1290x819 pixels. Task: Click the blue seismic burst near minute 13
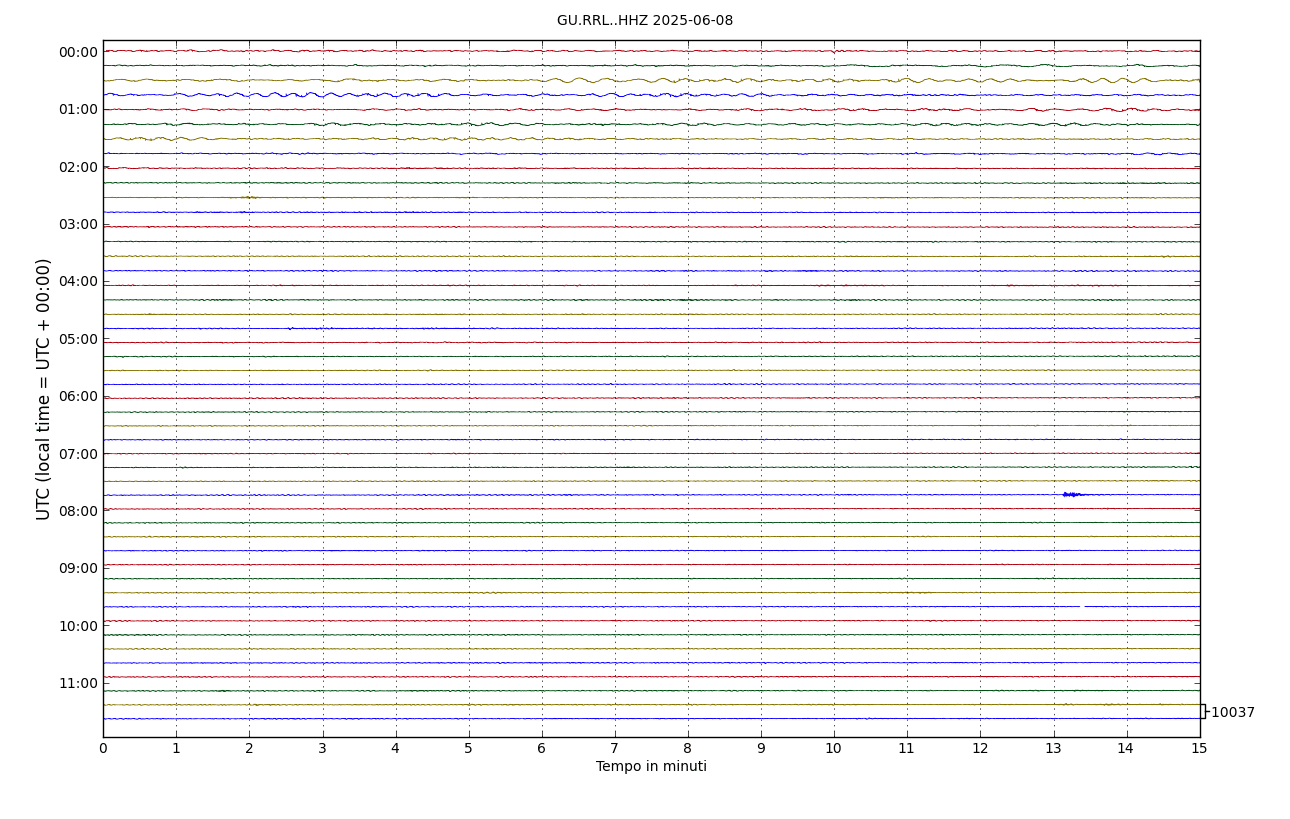click(x=1072, y=494)
